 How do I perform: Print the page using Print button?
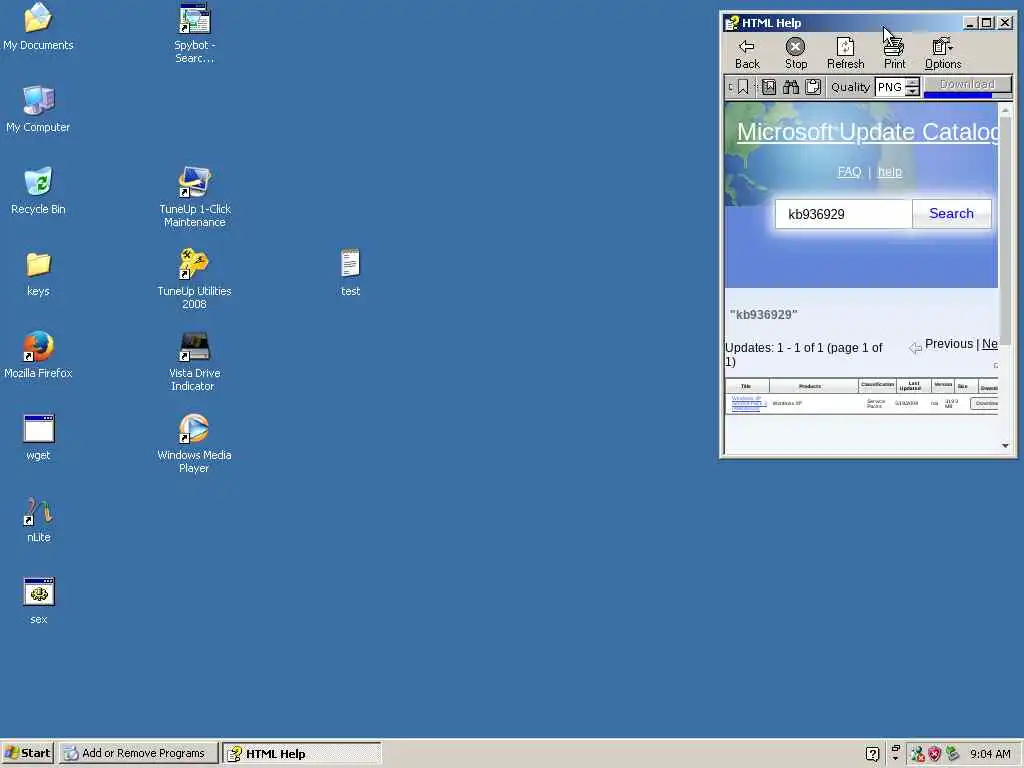pyautogui.click(x=894, y=54)
